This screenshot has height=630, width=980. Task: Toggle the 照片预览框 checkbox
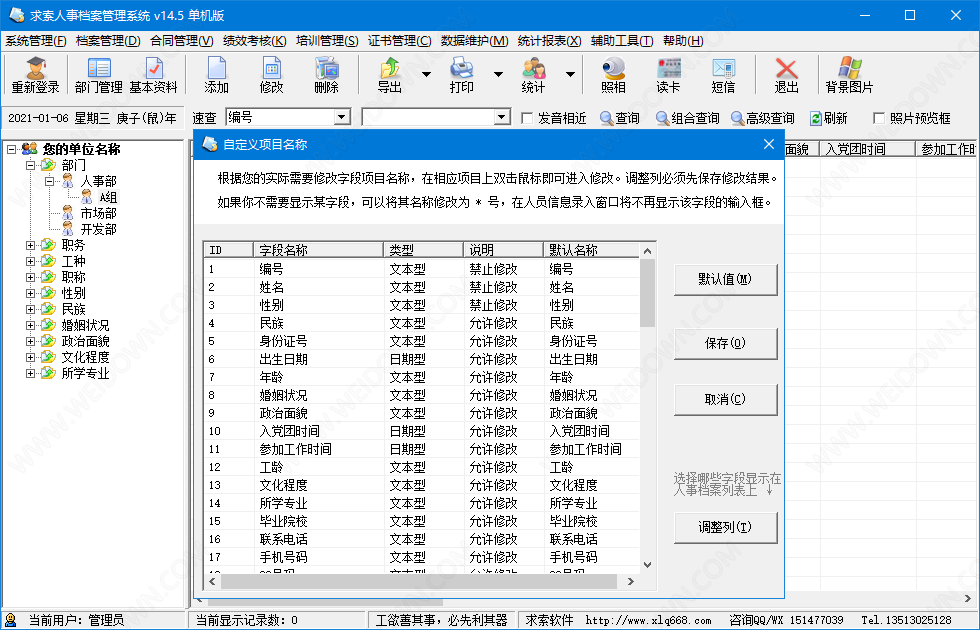[x=879, y=118]
